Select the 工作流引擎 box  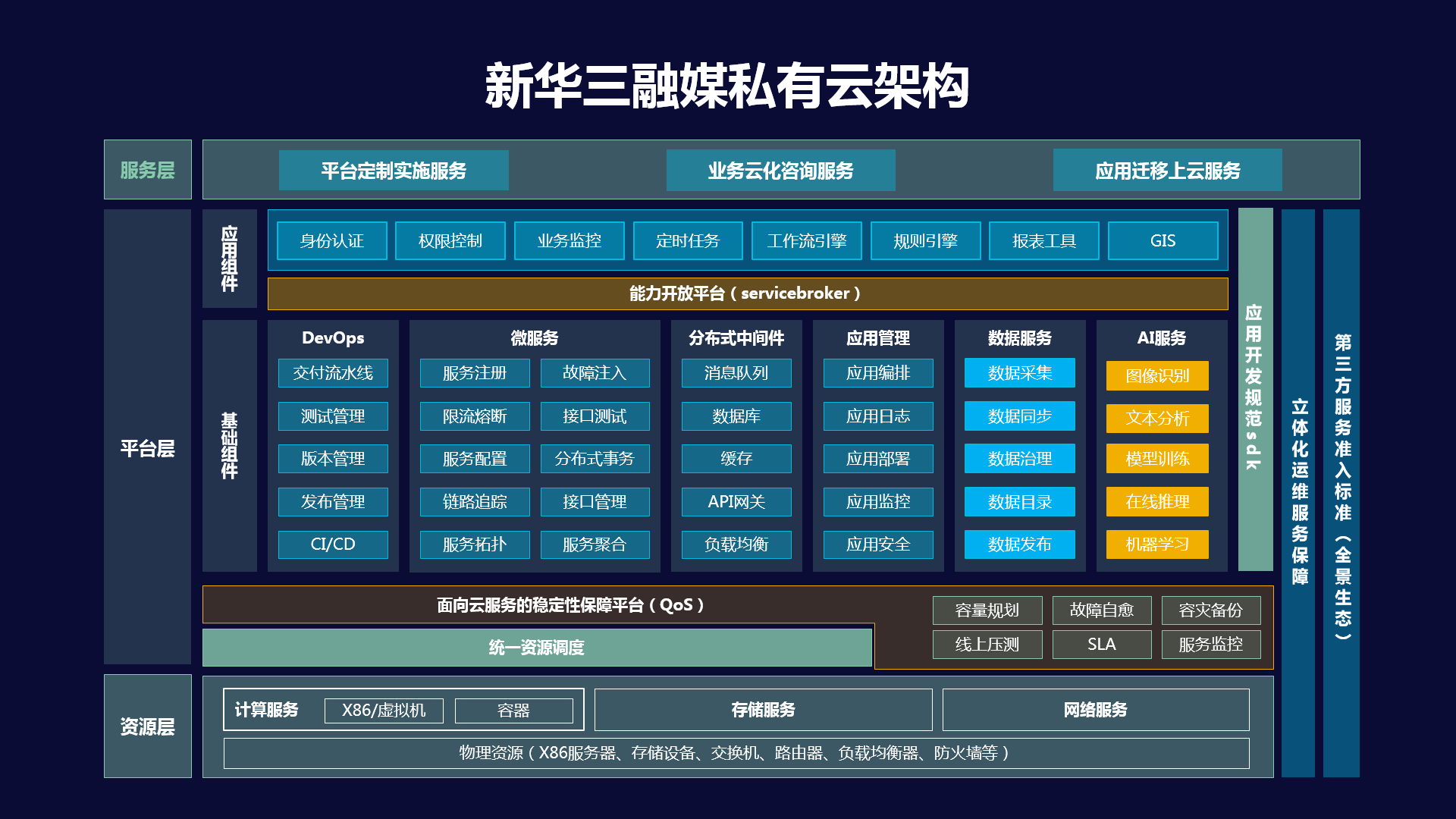(x=807, y=240)
